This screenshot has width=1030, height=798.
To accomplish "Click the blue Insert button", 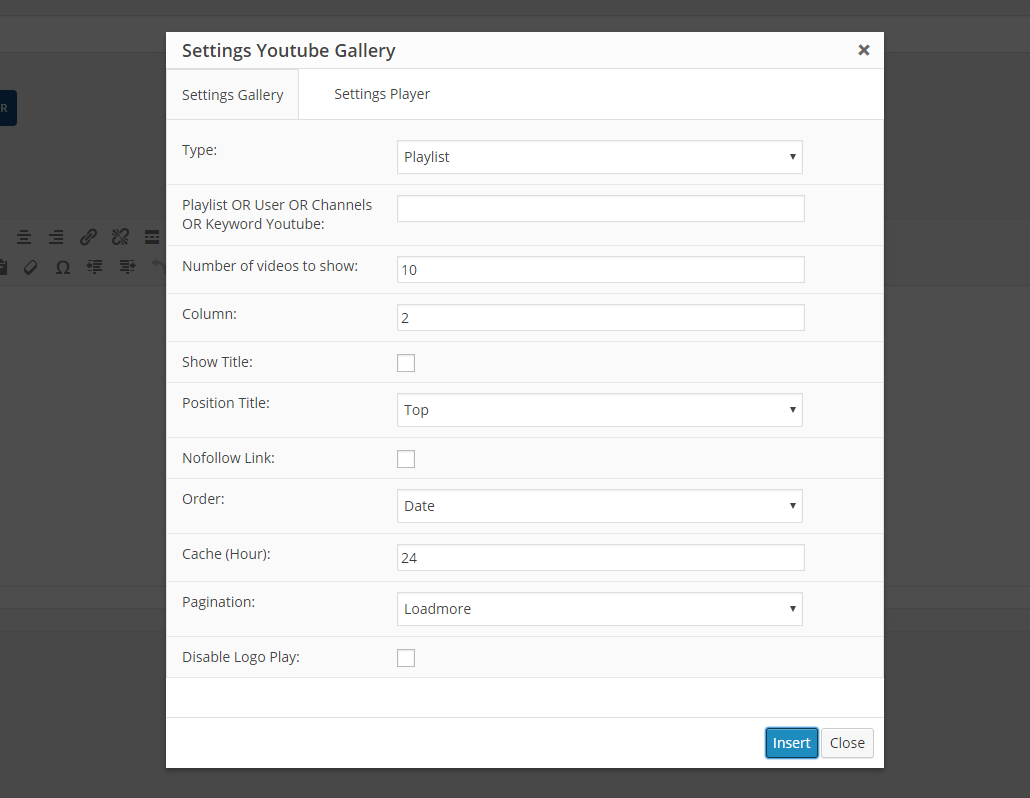I will tap(792, 743).
